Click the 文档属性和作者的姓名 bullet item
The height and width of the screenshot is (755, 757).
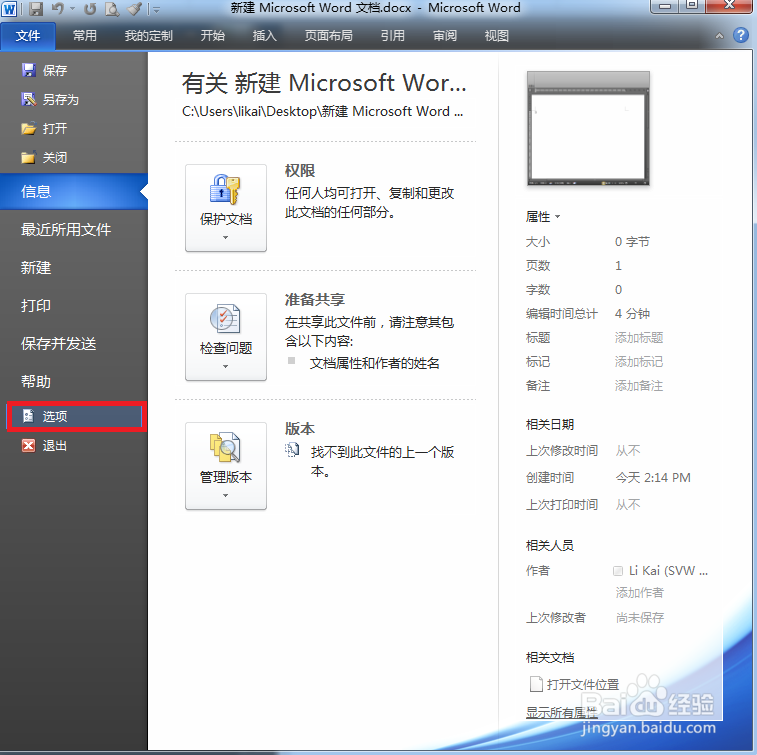coord(374,363)
